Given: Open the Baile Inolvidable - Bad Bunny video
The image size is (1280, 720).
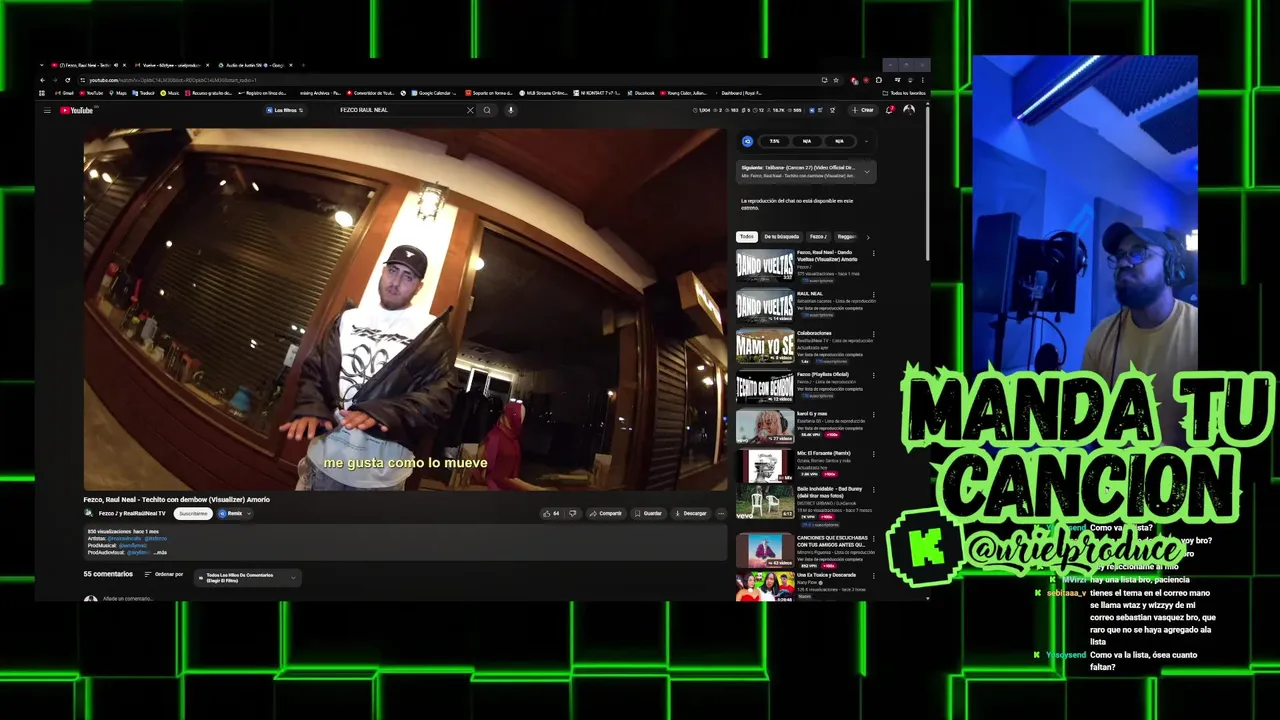Looking at the screenshot, I should pyautogui.click(x=765, y=501).
